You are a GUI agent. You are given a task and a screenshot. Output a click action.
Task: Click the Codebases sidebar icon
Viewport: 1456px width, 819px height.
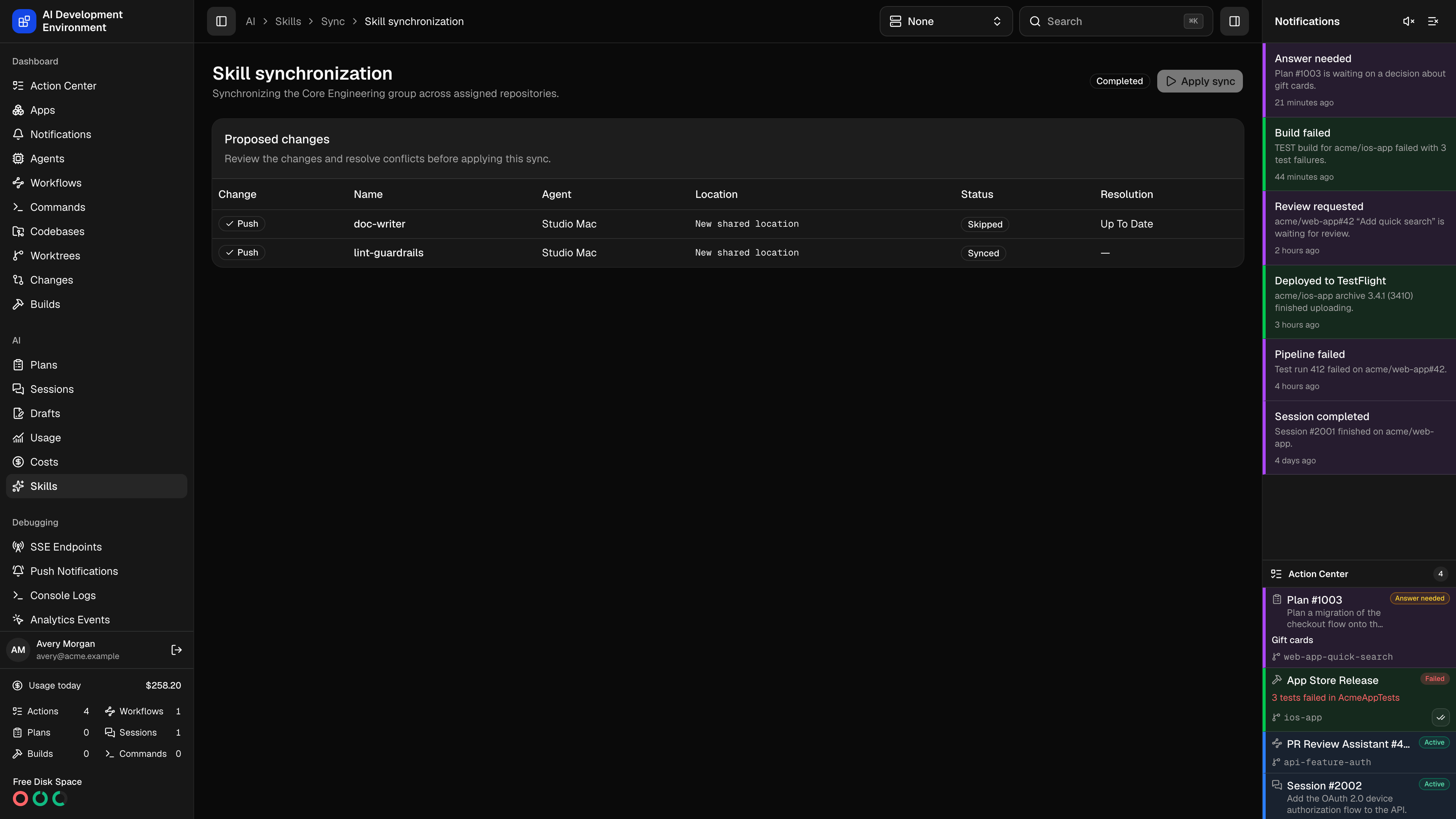18,232
